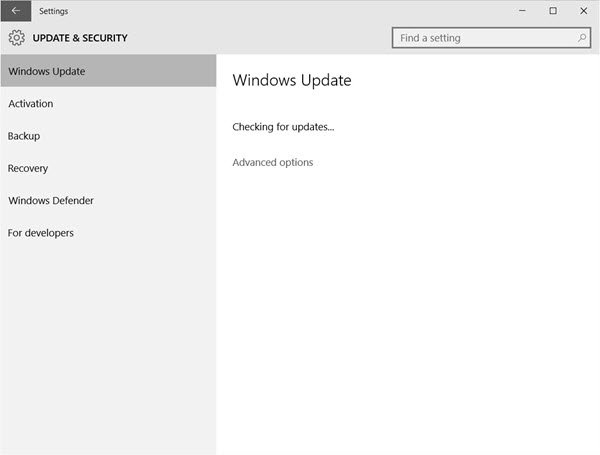600x455 pixels.
Task: Maximize the Settings window
Action: [553, 11]
